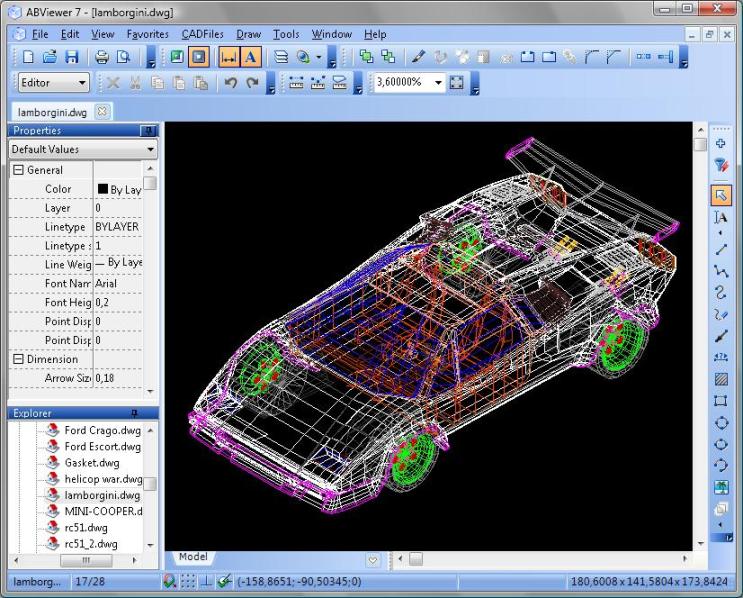
Task: Select the Line drawing tool in right toolbar
Action: coord(721,249)
